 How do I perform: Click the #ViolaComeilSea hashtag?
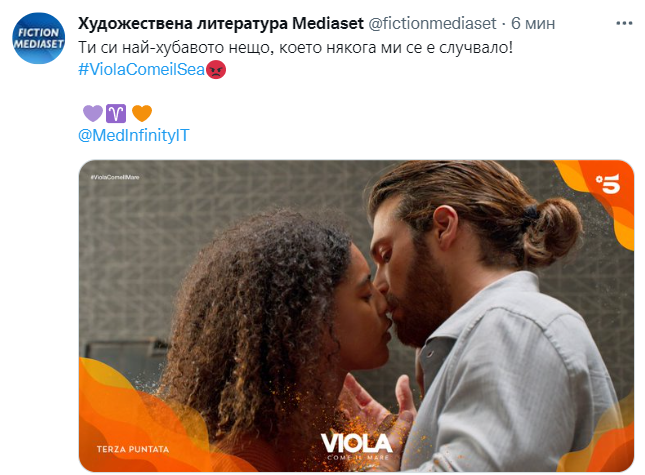click(x=141, y=69)
